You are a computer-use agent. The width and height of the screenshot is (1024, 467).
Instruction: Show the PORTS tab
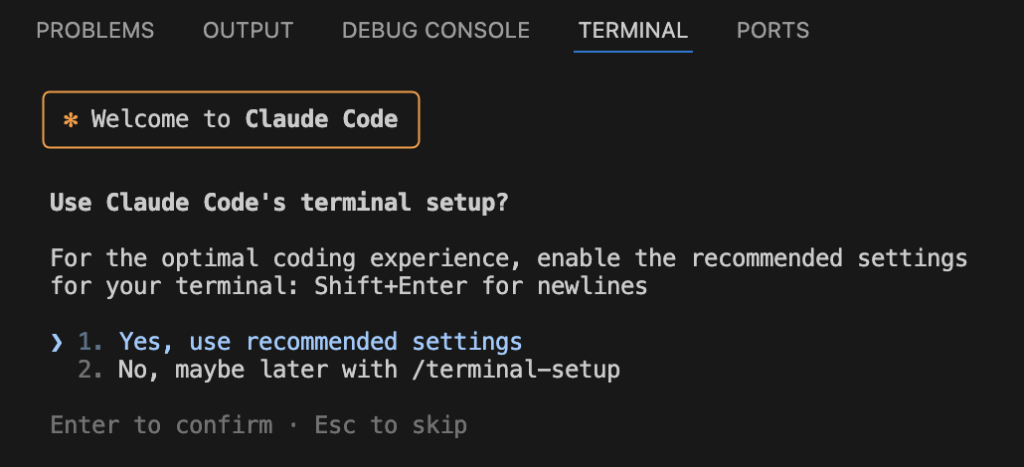(x=772, y=31)
